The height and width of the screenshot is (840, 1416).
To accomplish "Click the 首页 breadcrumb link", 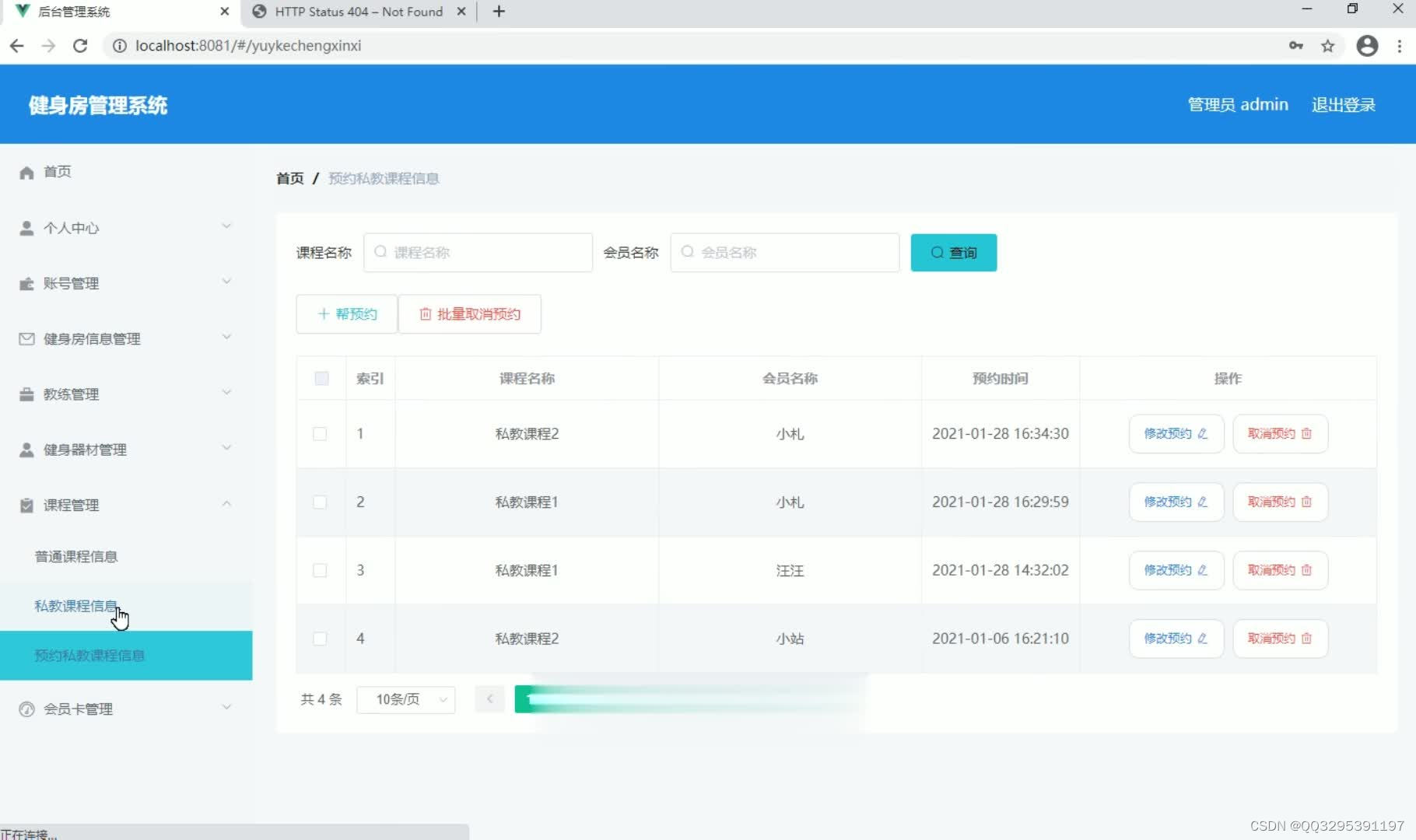I will click(x=290, y=179).
